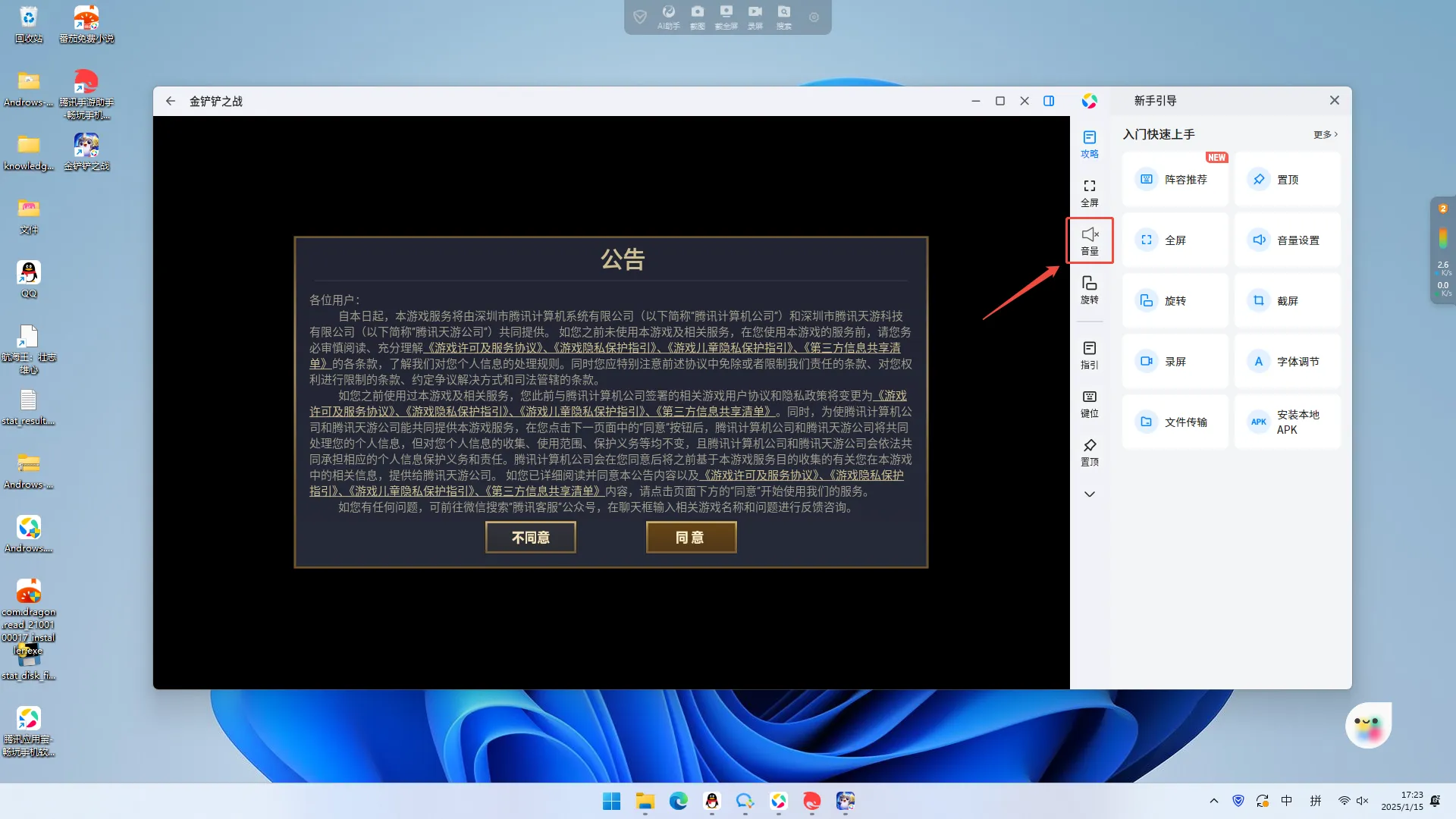Click the 搜索 icon in the top floating toolbar
1456x819 pixels.
point(783,17)
